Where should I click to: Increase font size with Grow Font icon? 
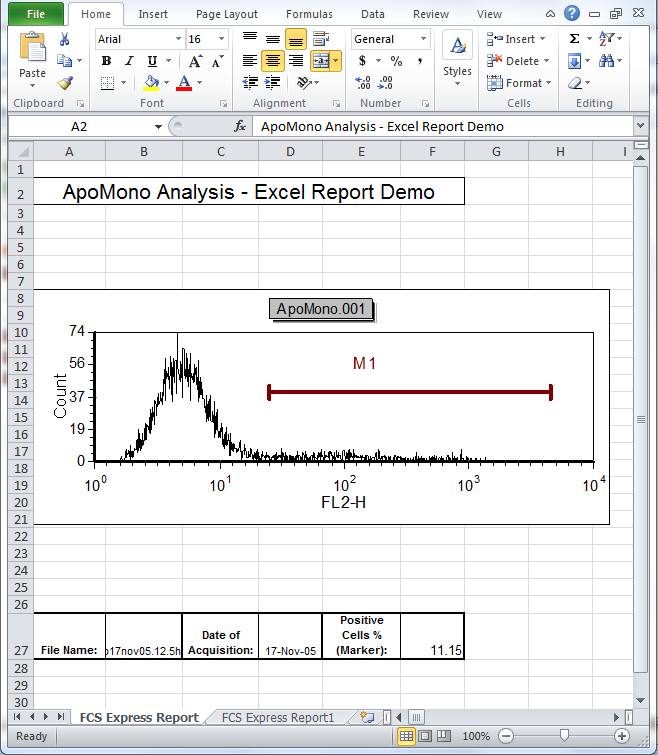pyautogui.click(x=195, y=61)
